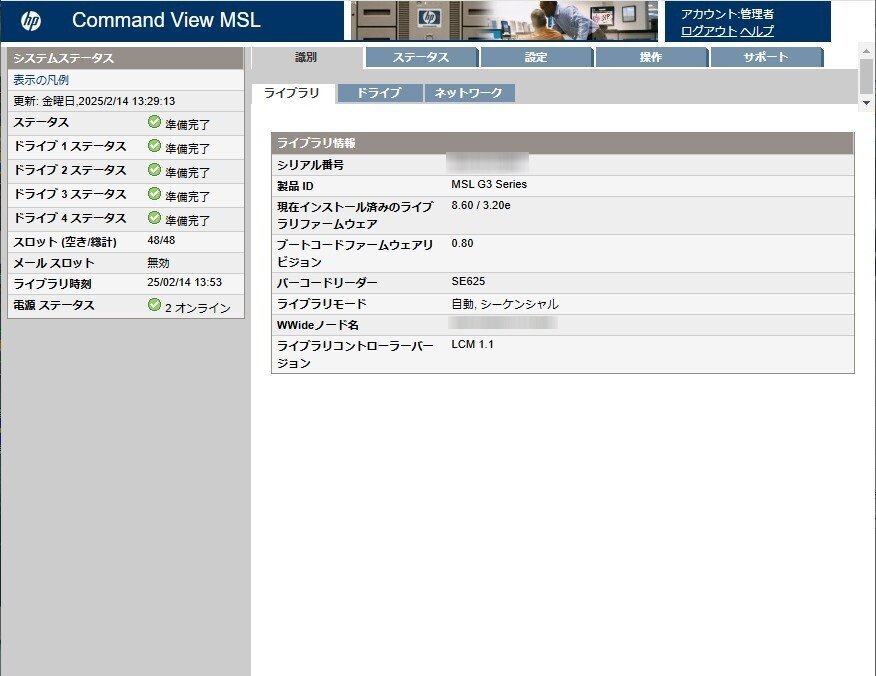Image resolution: width=876 pixels, height=676 pixels.
Task: Click the HP logo icon
Action: pos(31,21)
